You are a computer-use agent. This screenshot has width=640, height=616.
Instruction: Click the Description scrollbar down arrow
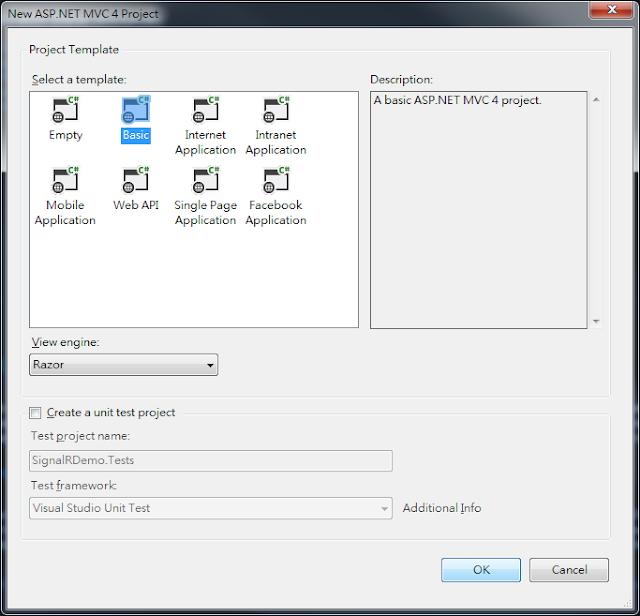click(596, 322)
